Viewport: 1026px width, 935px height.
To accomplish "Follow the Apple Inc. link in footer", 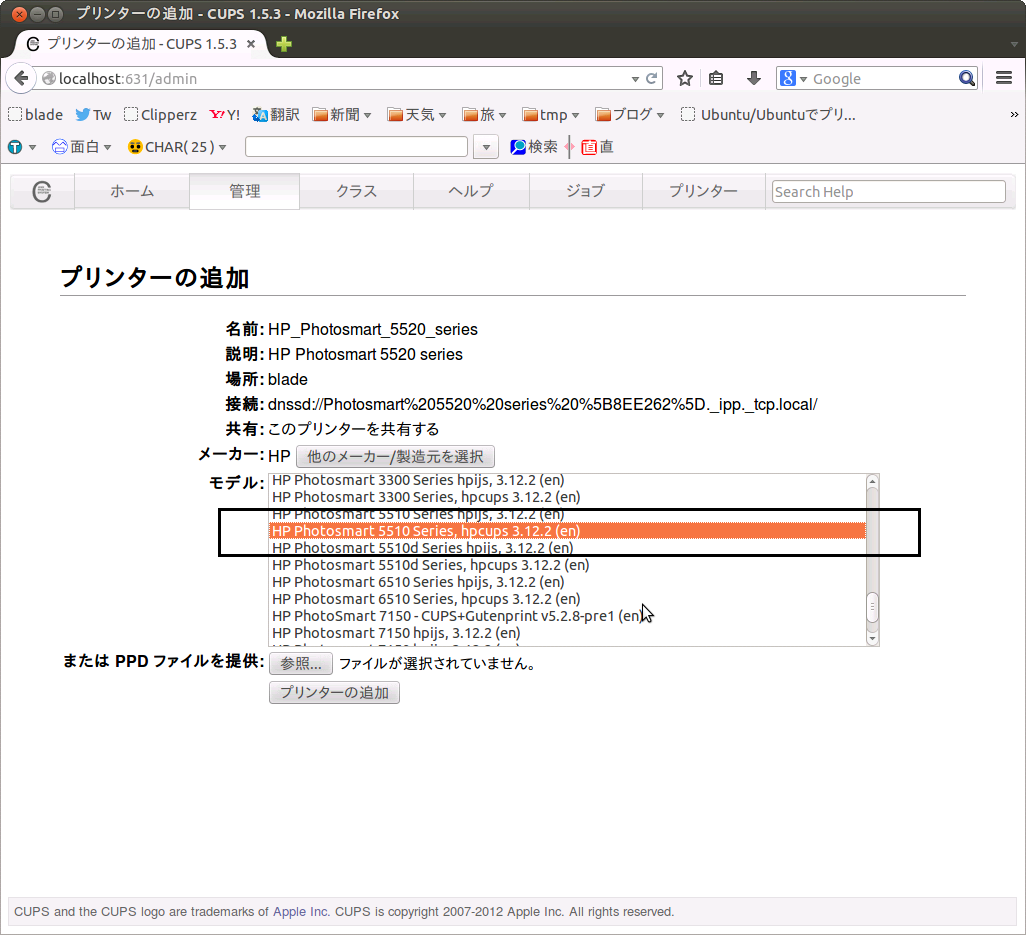I will 301,911.
